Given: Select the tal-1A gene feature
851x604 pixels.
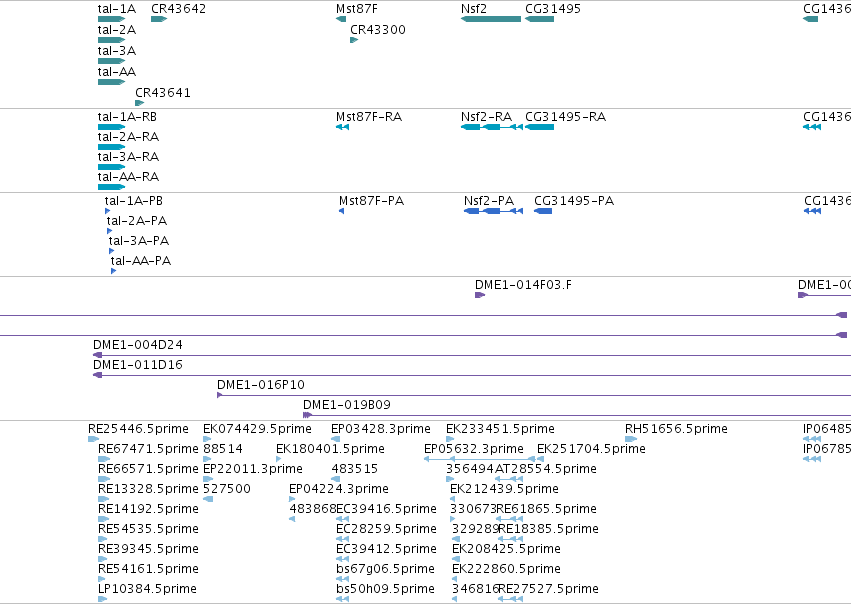Looking at the screenshot, I should [111, 19].
